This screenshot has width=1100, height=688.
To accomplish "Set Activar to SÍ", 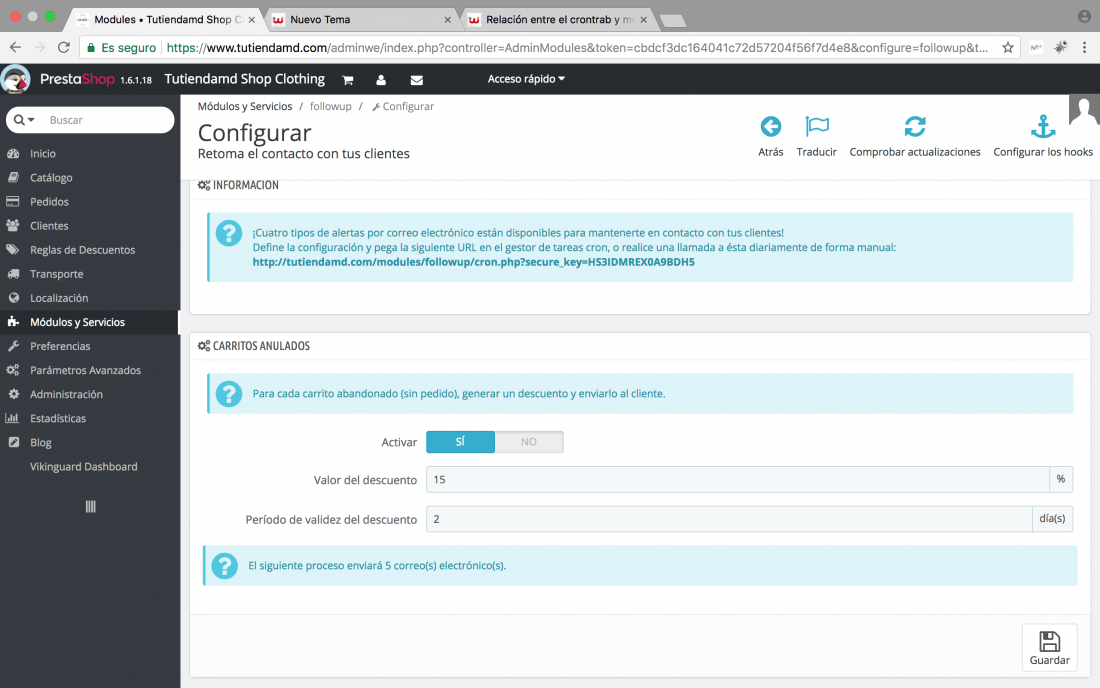I will coord(460,442).
